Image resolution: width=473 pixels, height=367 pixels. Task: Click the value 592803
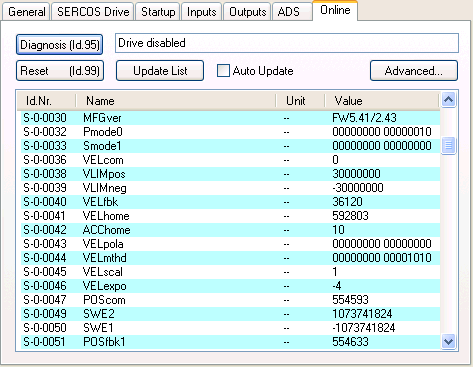(350, 216)
